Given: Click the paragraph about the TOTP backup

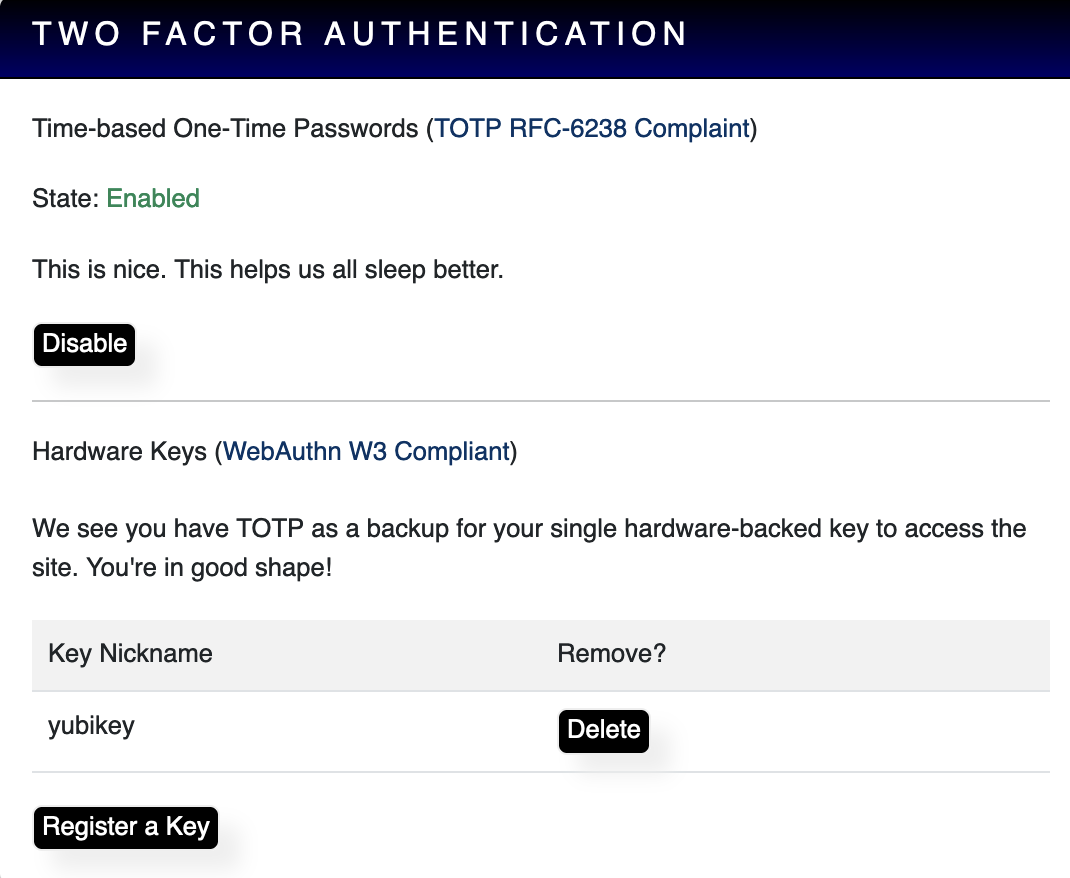Looking at the screenshot, I should coord(529,548).
